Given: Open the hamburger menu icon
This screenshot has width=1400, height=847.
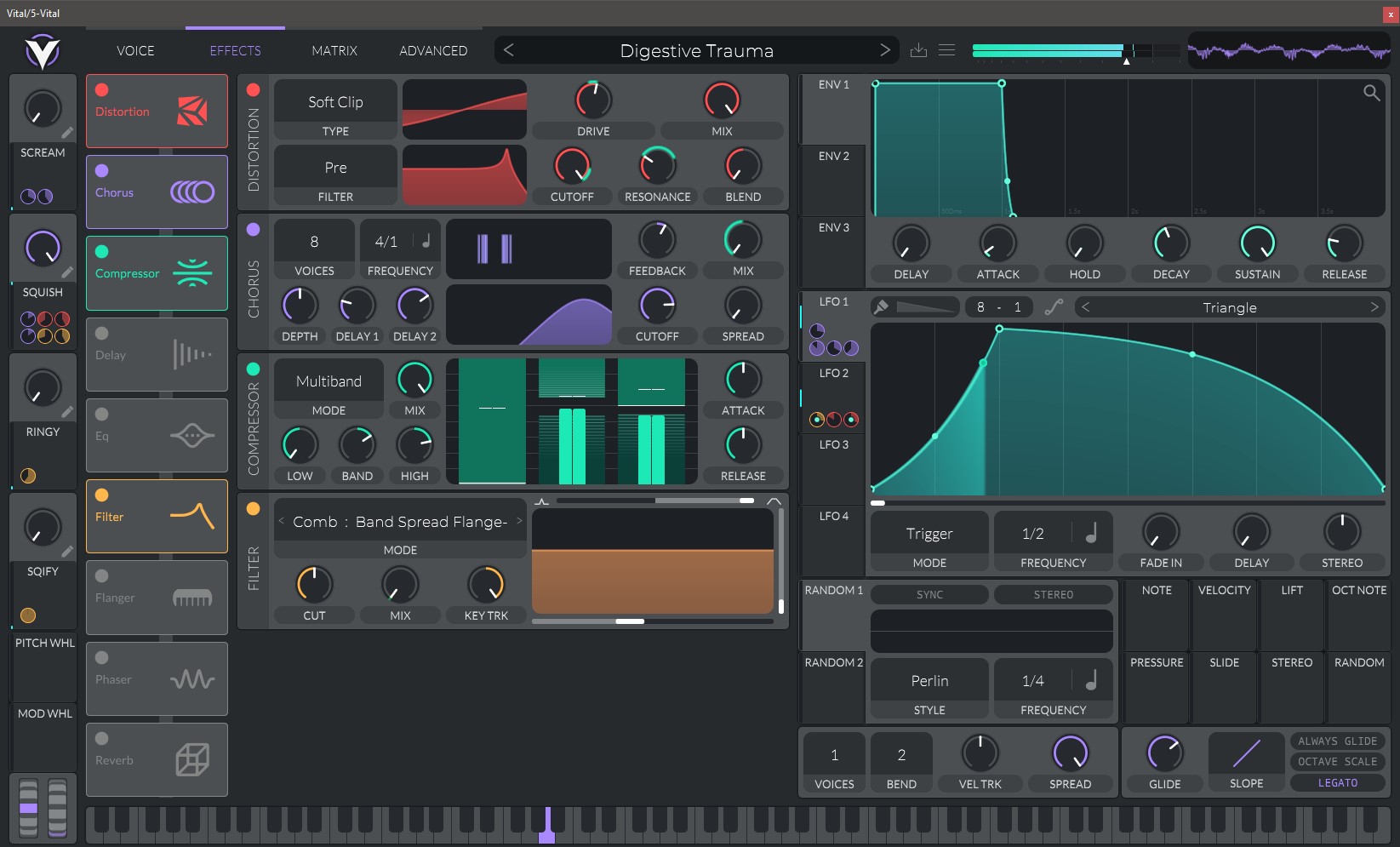Looking at the screenshot, I should click(x=946, y=50).
